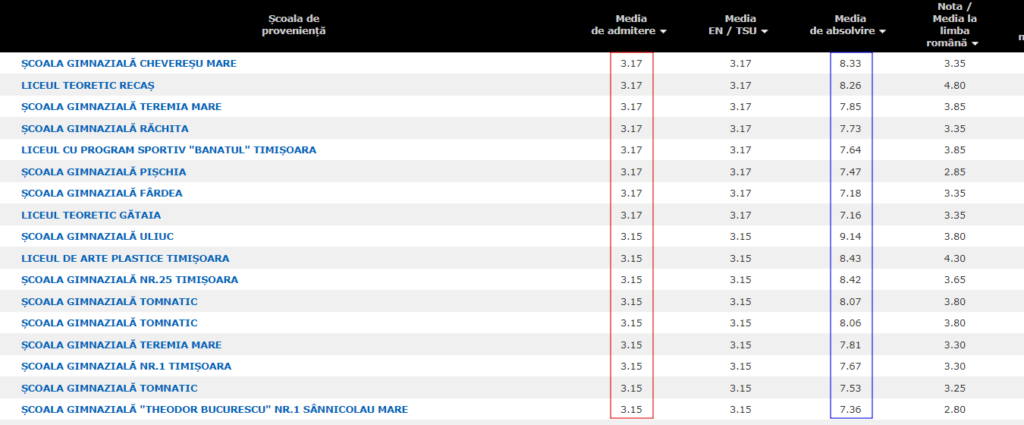Image resolution: width=1024 pixels, height=425 pixels.
Task: Open Școala Gimnazială Chevereșu Mare link
Action: click(129, 64)
